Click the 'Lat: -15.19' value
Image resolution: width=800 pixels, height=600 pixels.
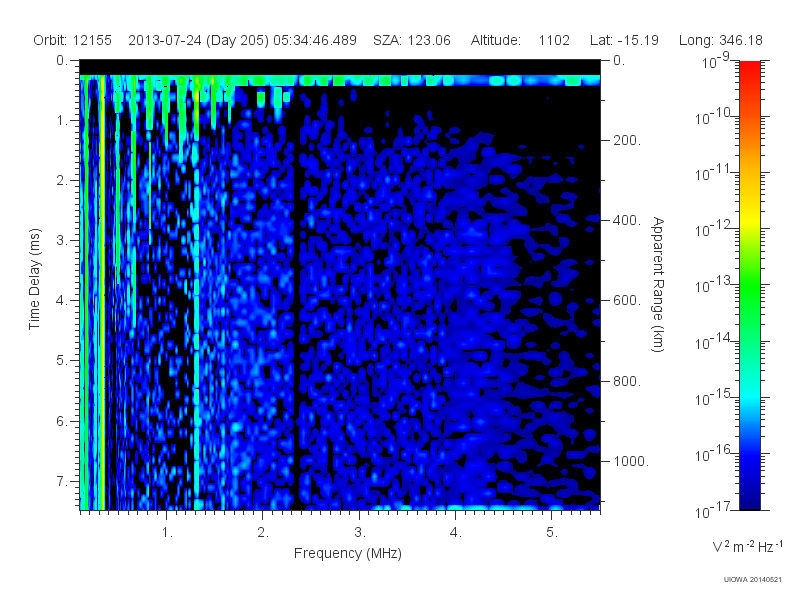624,40
